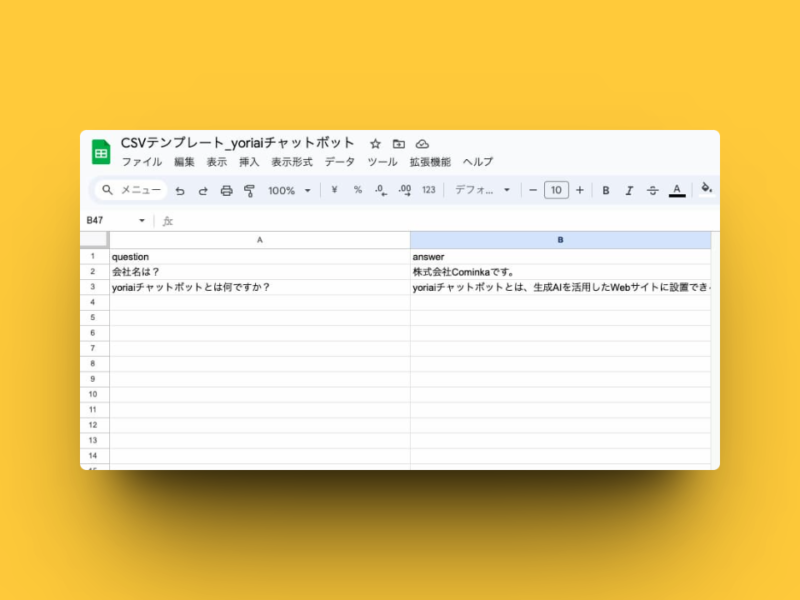Image resolution: width=800 pixels, height=600 pixels.
Task: Print the spreadsheet
Action: [227, 190]
